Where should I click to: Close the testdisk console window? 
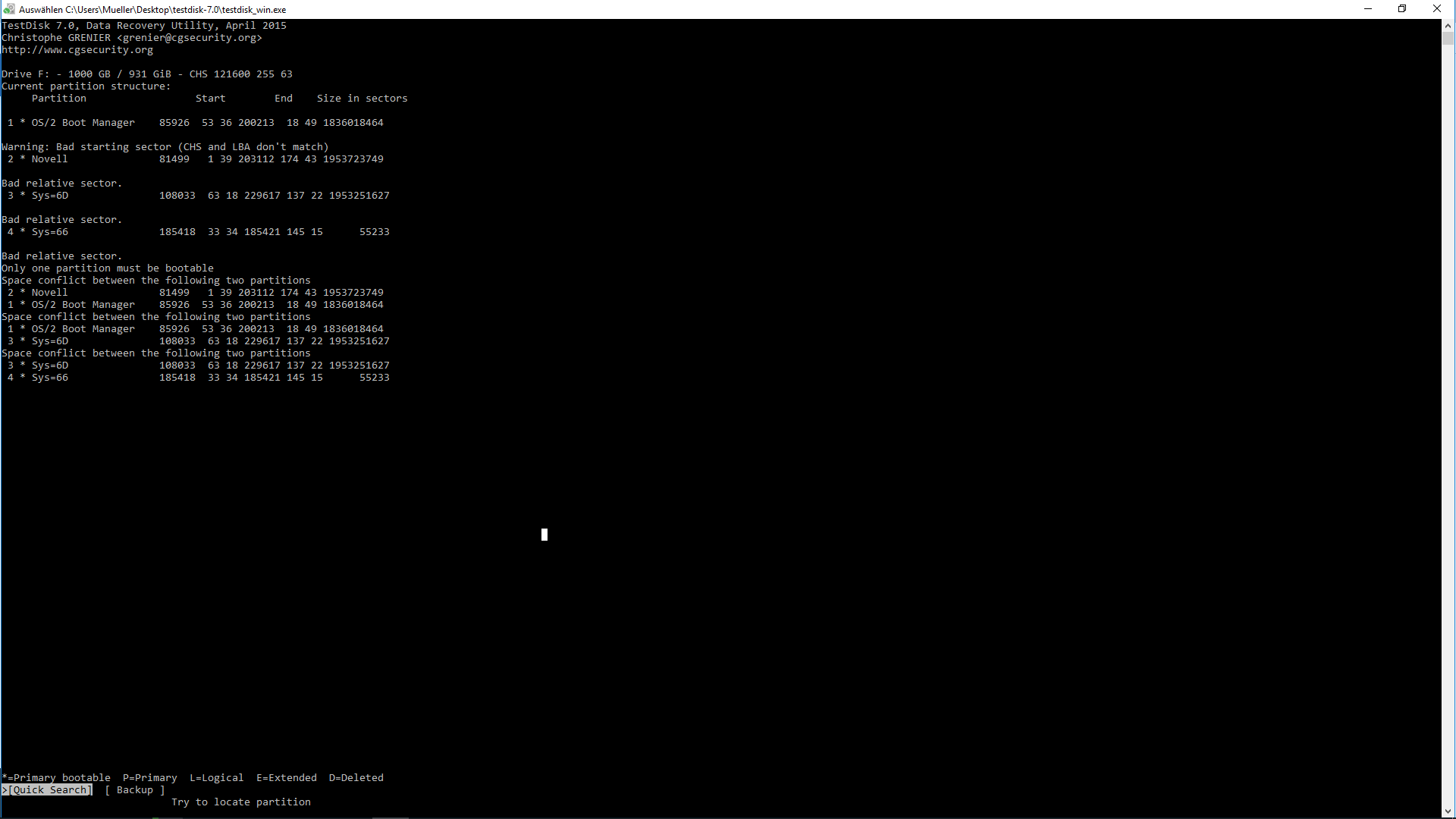click(1437, 9)
